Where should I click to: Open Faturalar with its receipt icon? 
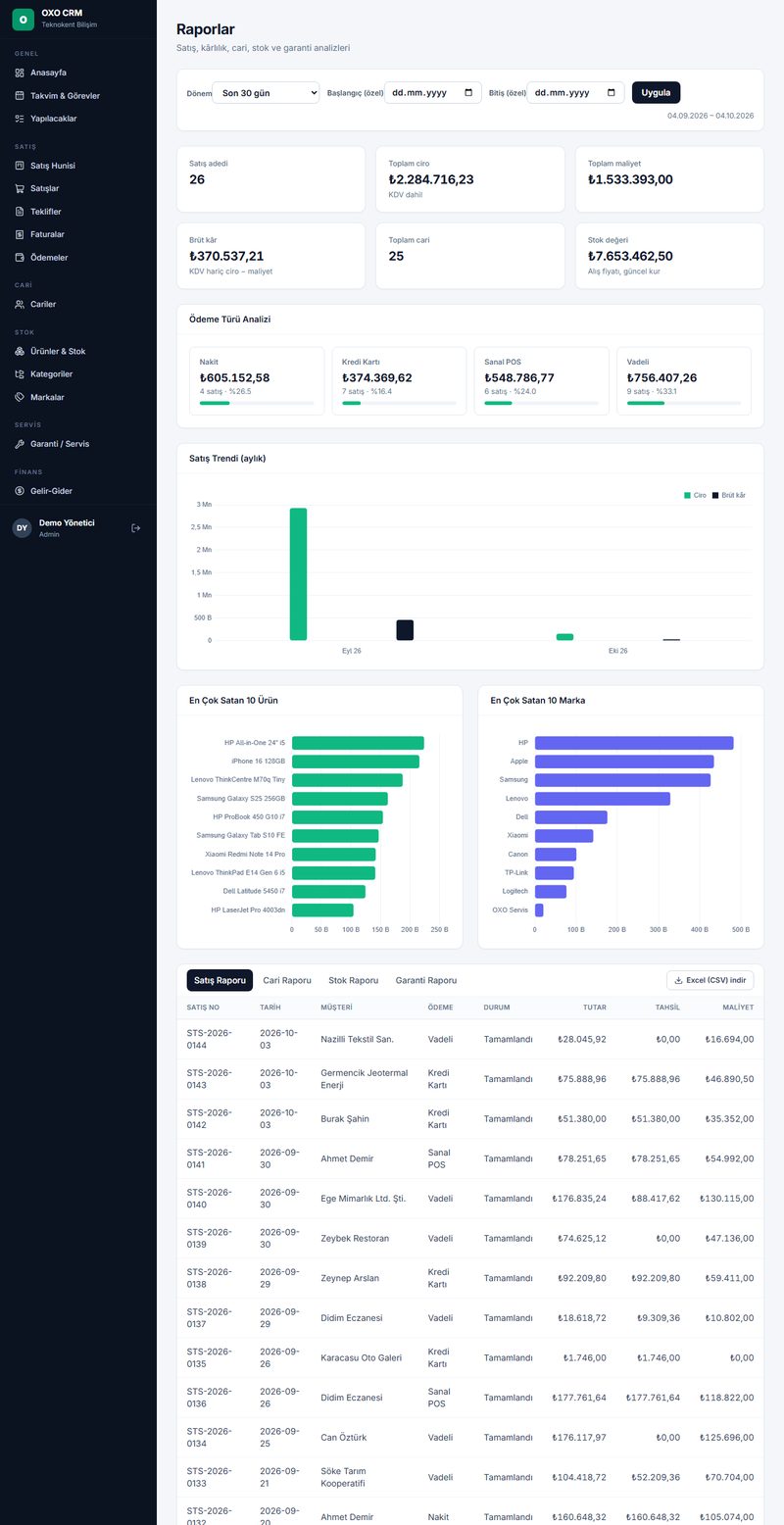click(20, 234)
